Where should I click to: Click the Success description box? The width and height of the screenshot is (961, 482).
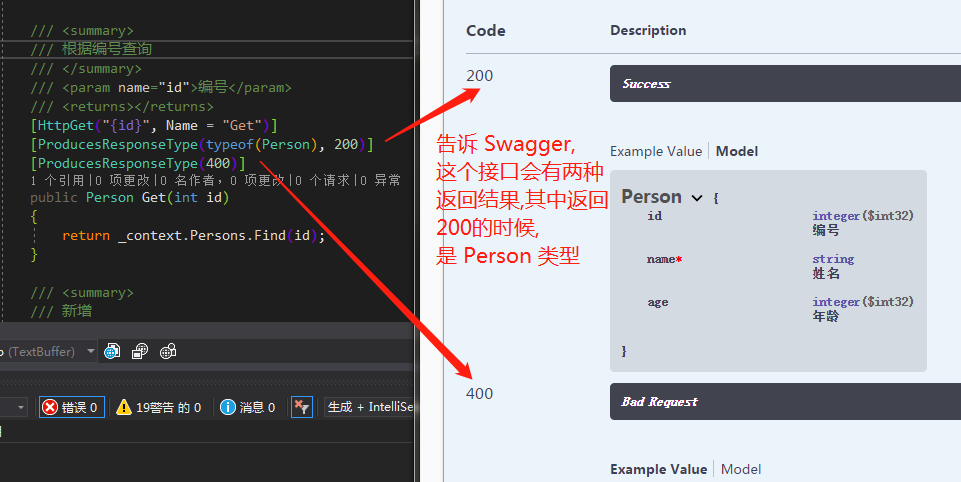click(x=785, y=83)
